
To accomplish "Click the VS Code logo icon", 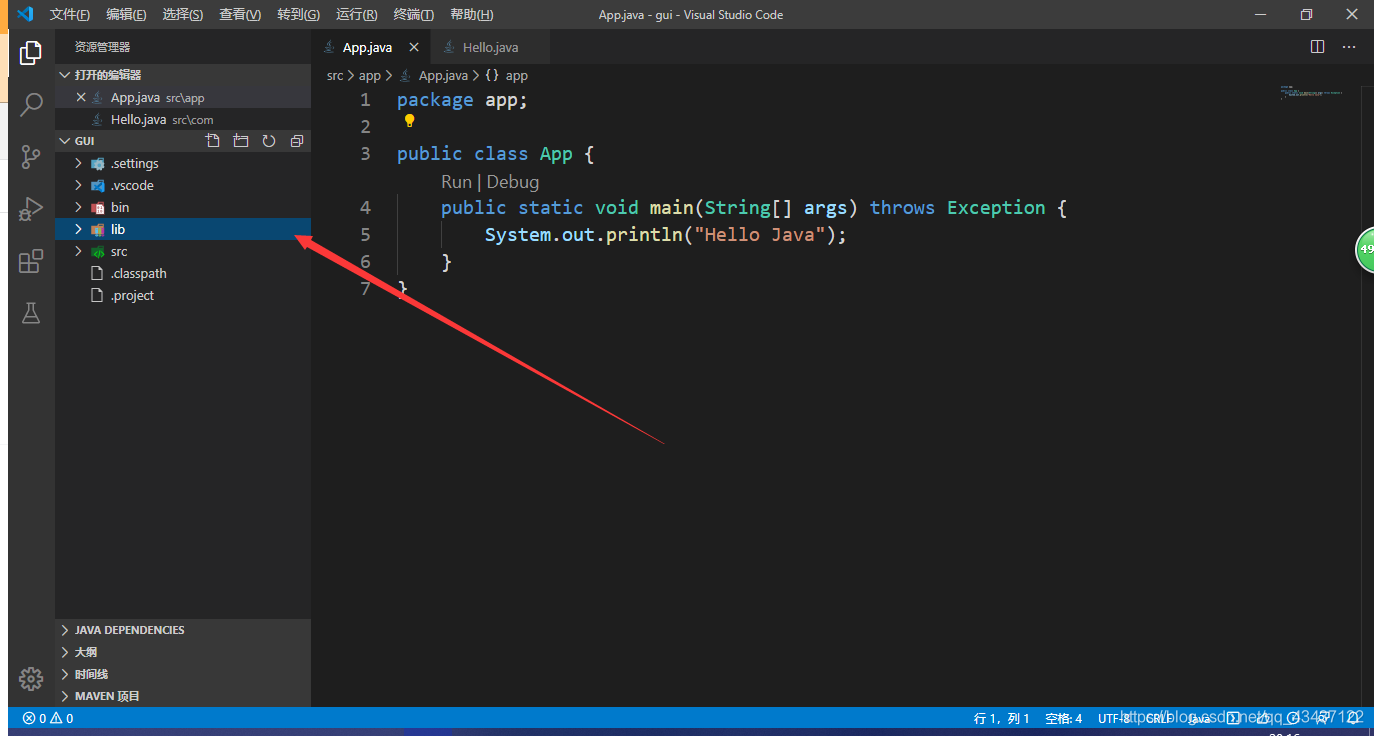I will 25,14.
